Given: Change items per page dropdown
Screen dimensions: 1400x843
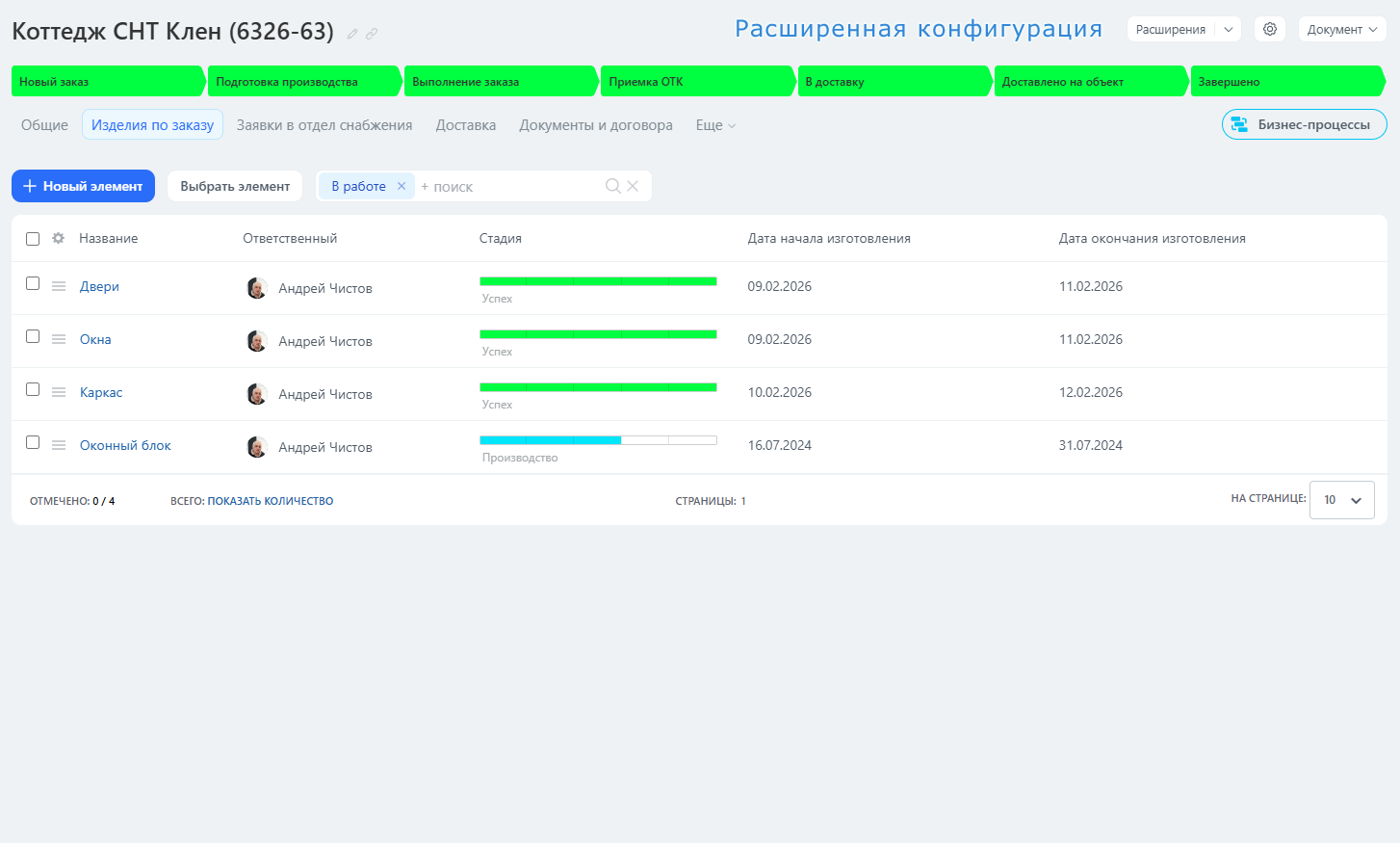Looking at the screenshot, I should click(1341, 500).
